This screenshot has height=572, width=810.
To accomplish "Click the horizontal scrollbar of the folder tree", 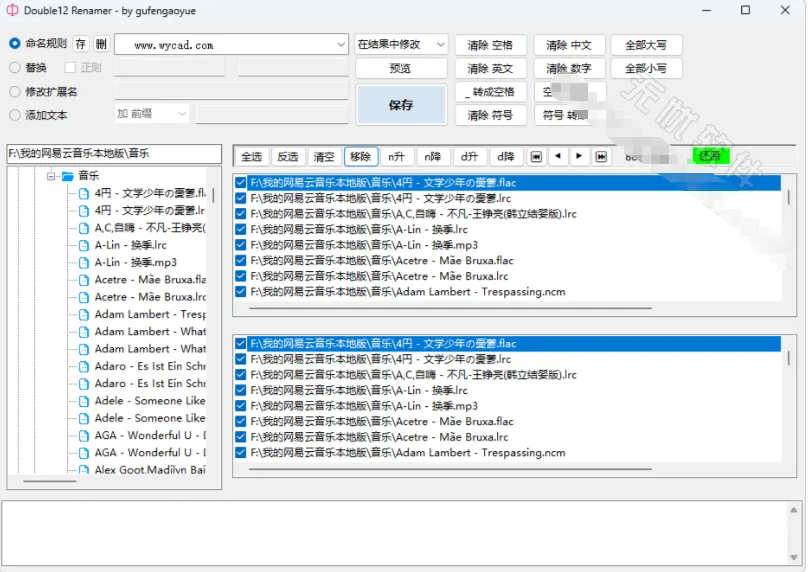I will coord(50,481).
